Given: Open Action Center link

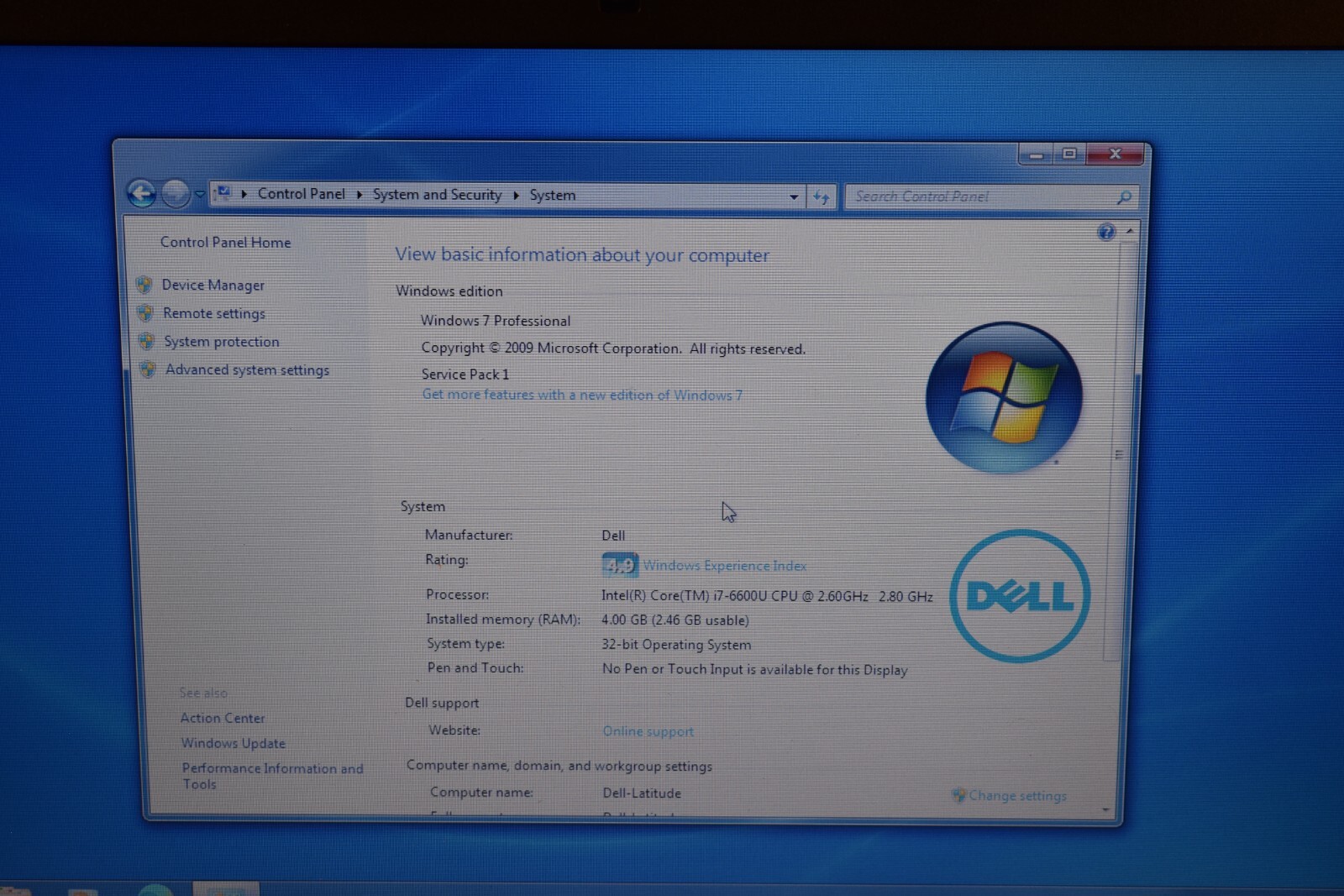Looking at the screenshot, I should (x=223, y=718).
